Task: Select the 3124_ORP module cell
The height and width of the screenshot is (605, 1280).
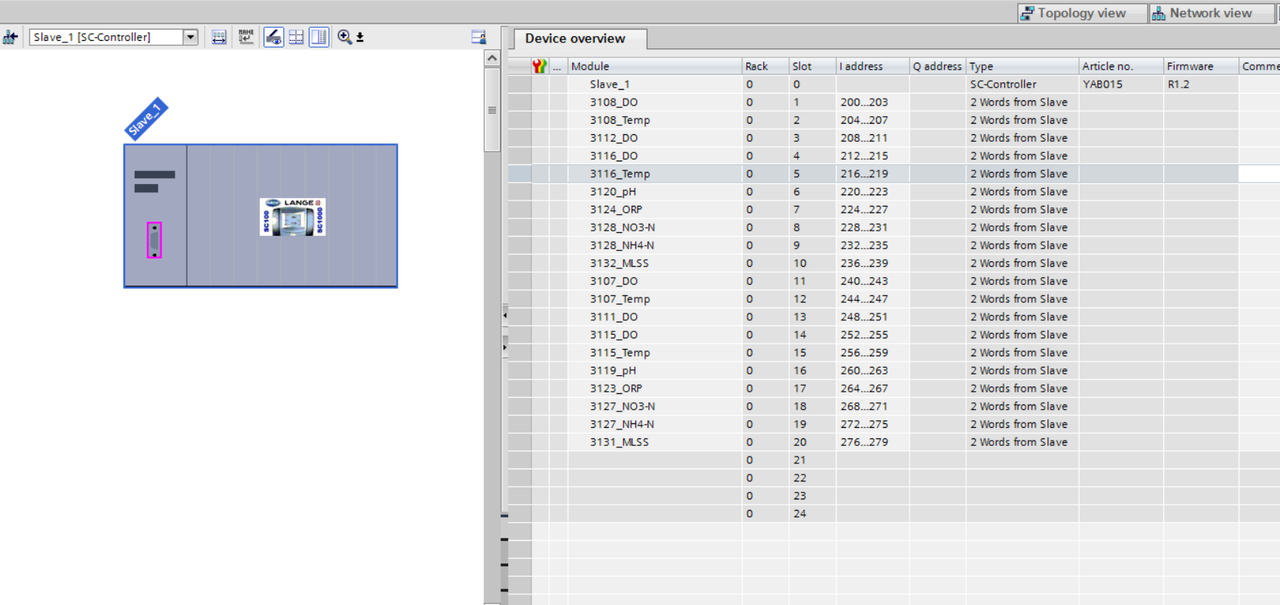Action: point(655,210)
